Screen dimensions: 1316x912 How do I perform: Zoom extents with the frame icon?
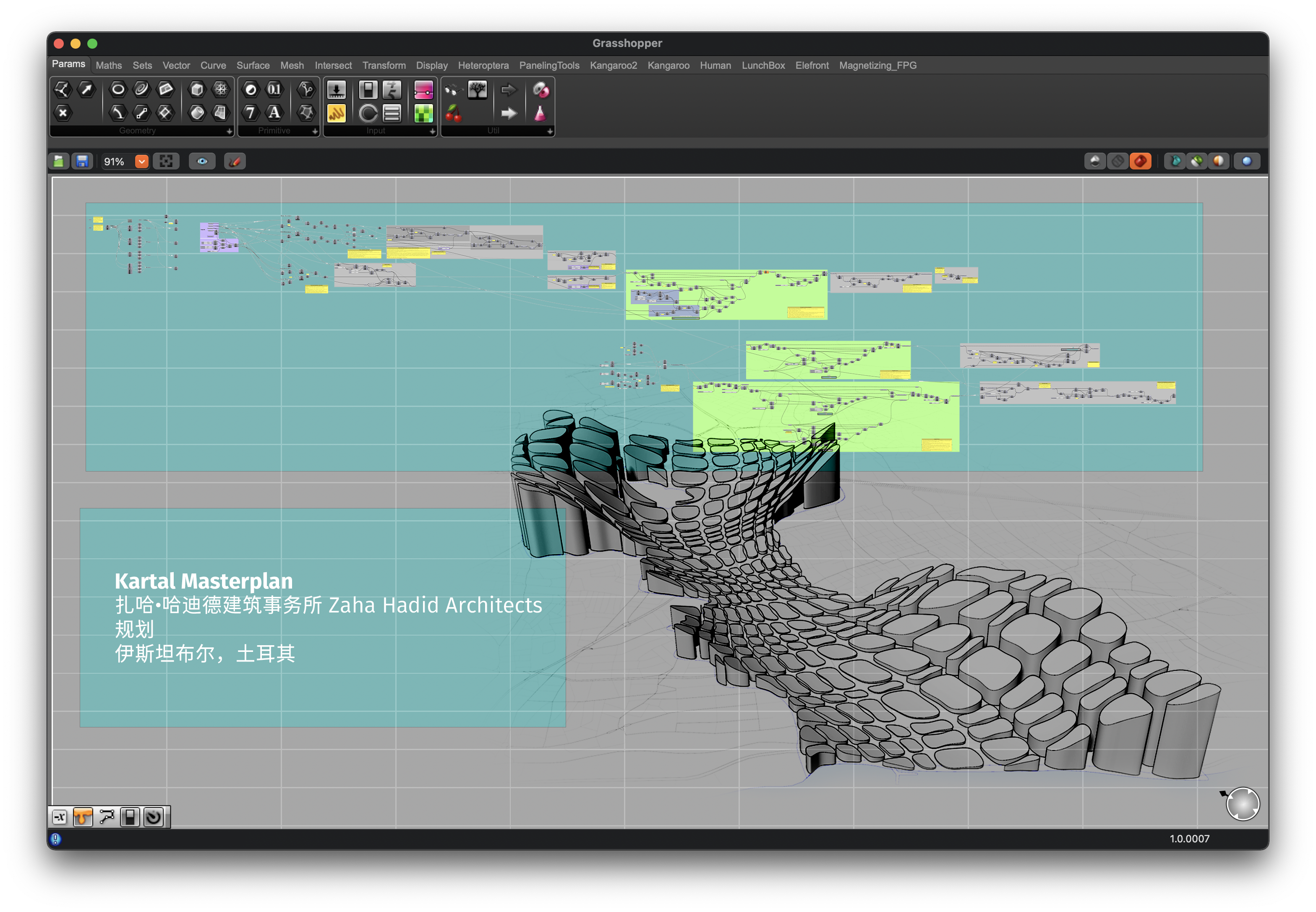166,162
